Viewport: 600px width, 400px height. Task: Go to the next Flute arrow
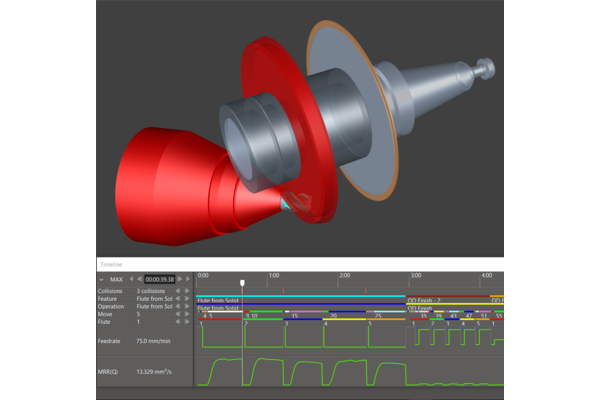coord(187,322)
